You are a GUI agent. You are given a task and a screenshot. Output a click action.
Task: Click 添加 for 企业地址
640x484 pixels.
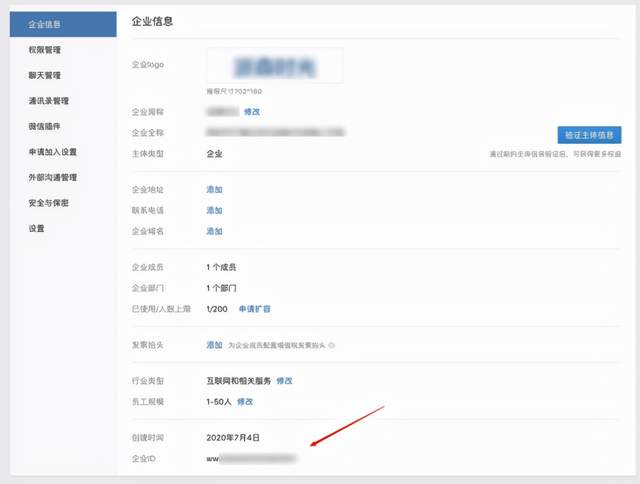214,189
